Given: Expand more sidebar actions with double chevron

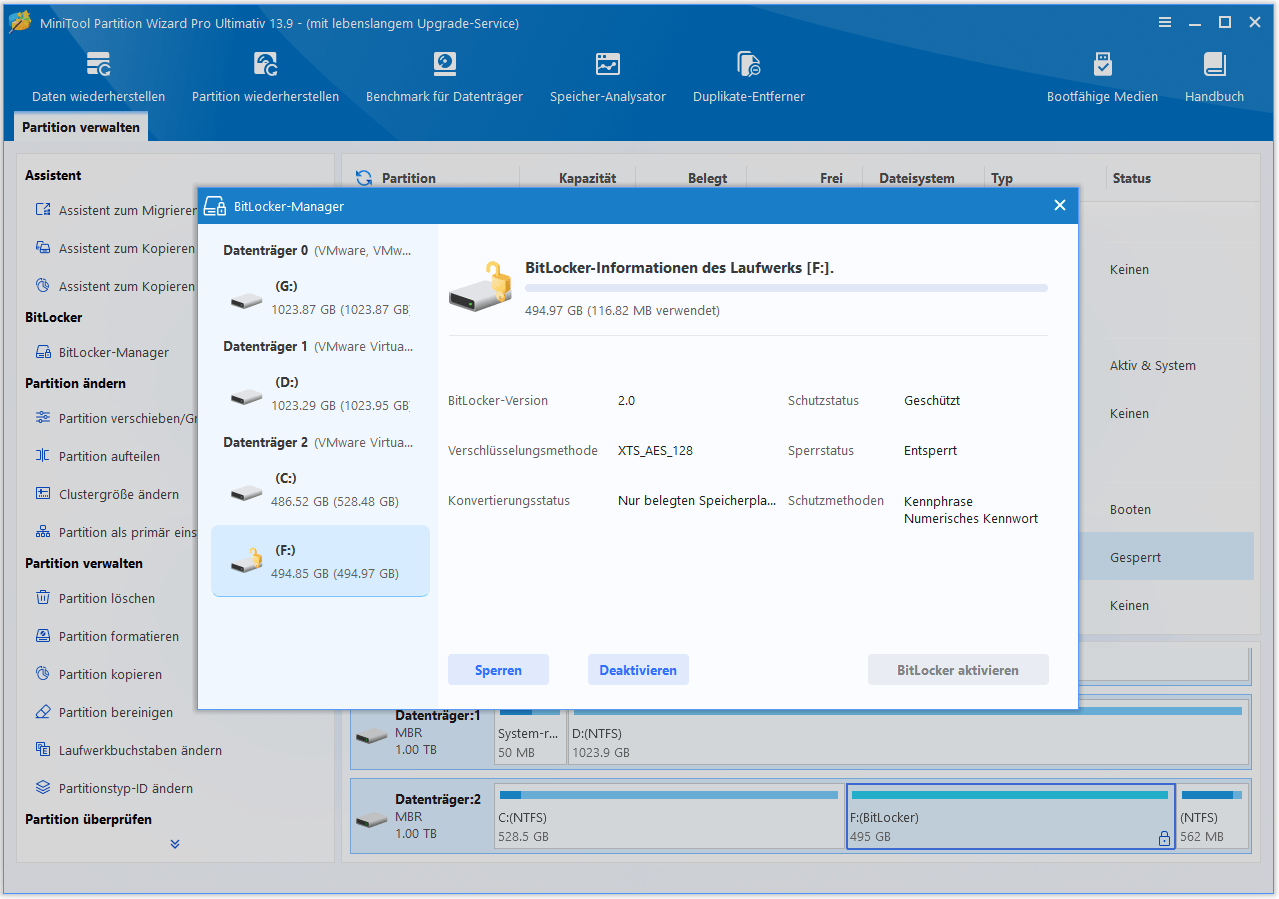Looking at the screenshot, I should [x=175, y=844].
